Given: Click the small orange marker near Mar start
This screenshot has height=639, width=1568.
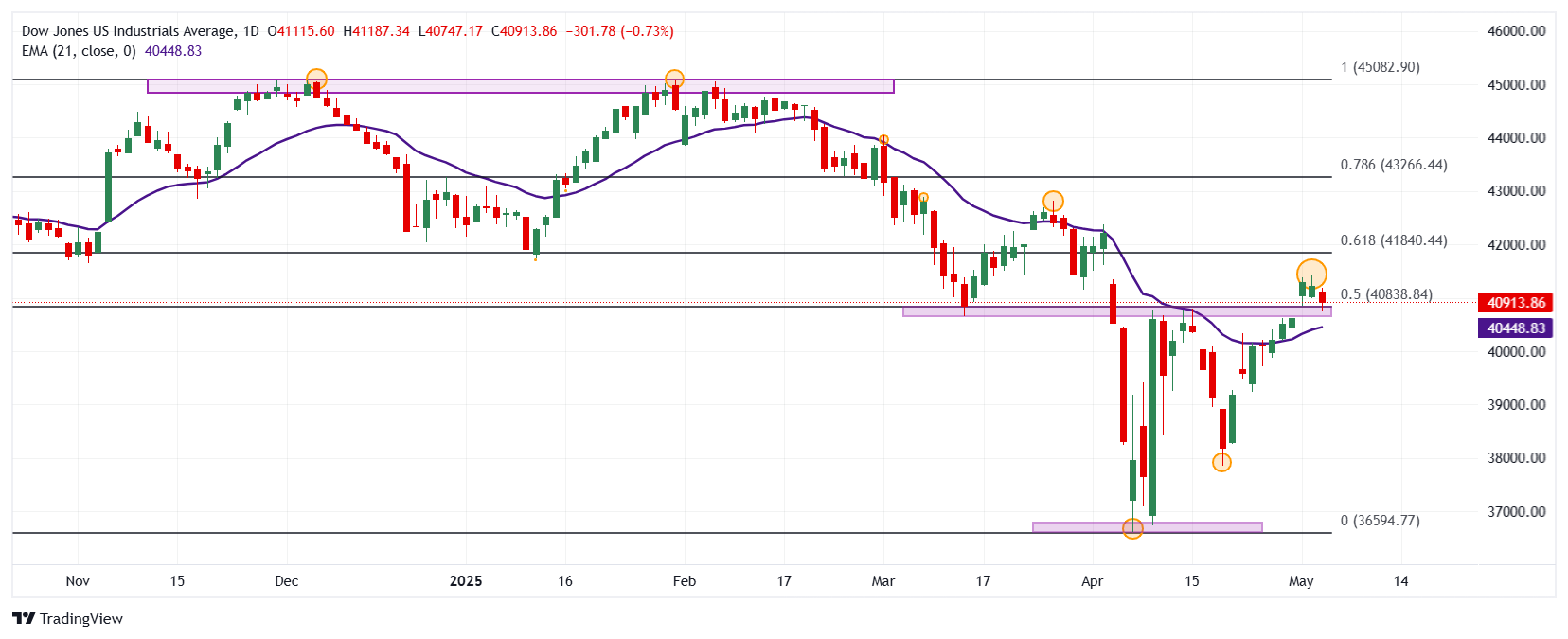Looking at the screenshot, I should [x=883, y=140].
